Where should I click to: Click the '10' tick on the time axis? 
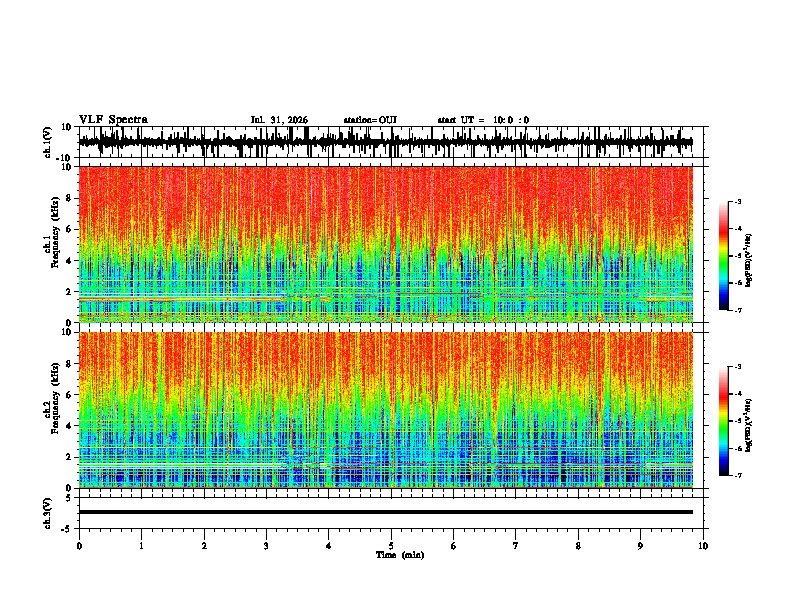click(x=703, y=546)
